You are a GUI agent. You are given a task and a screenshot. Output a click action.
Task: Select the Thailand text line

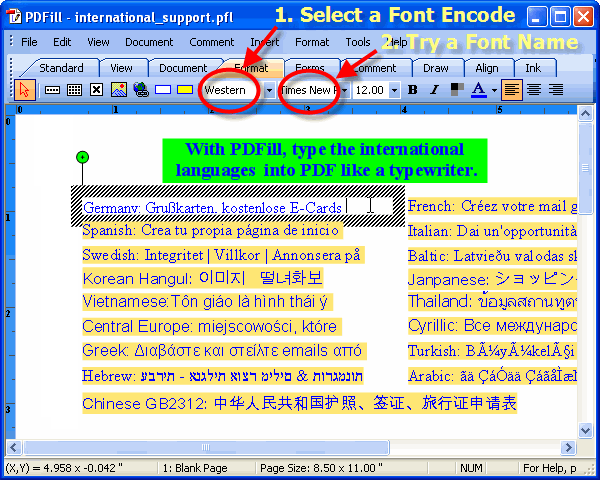coord(492,302)
